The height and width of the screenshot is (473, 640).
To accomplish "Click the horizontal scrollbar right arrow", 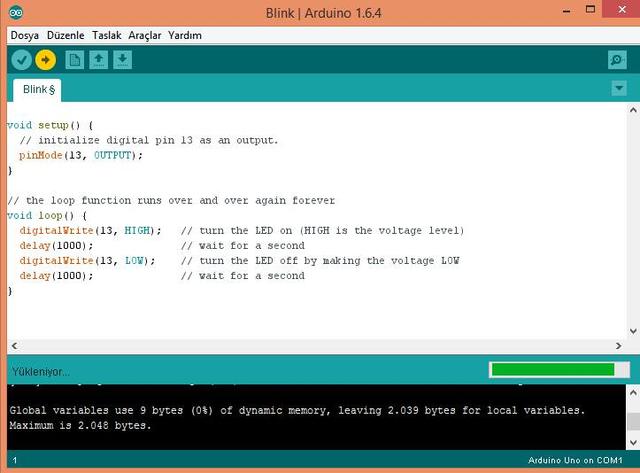I will [618, 346].
